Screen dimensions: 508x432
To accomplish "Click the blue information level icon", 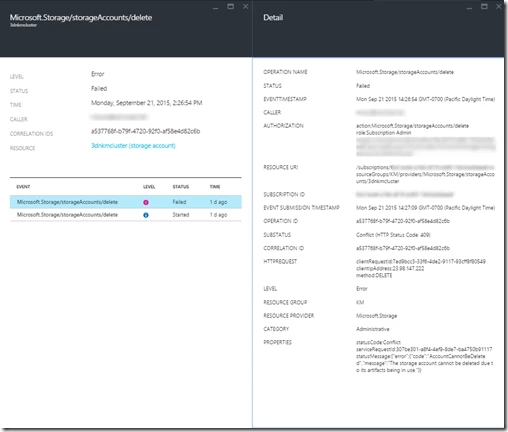I will pos(146,215).
